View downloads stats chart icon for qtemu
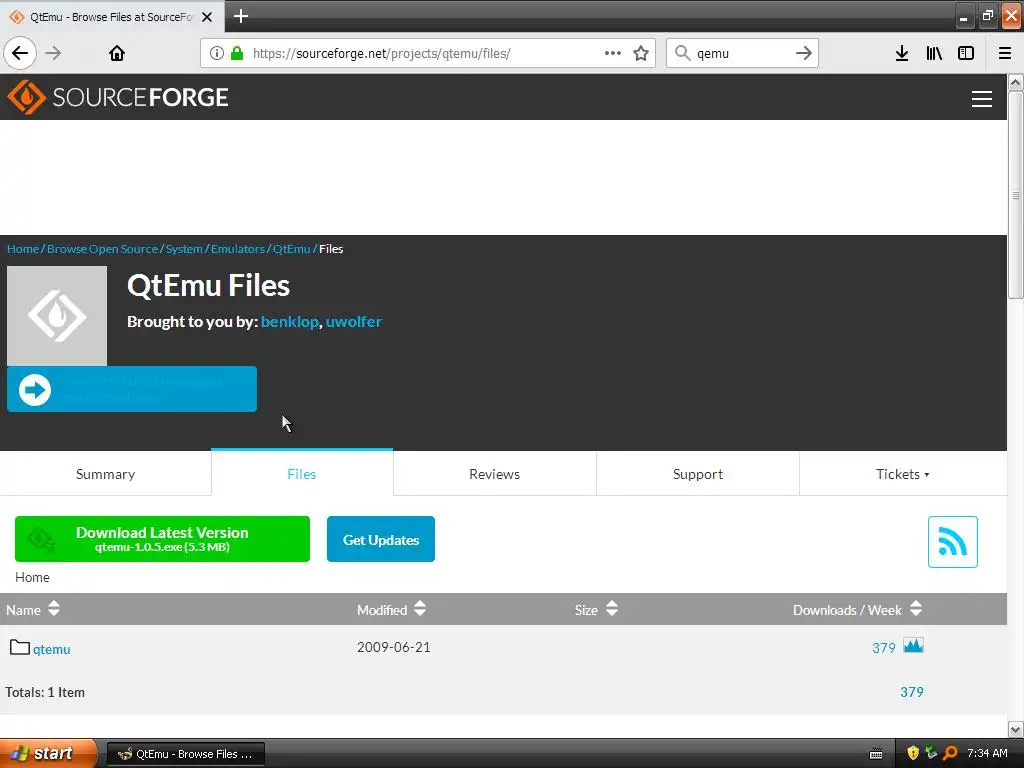Image resolution: width=1024 pixels, height=768 pixels. coord(913,646)
